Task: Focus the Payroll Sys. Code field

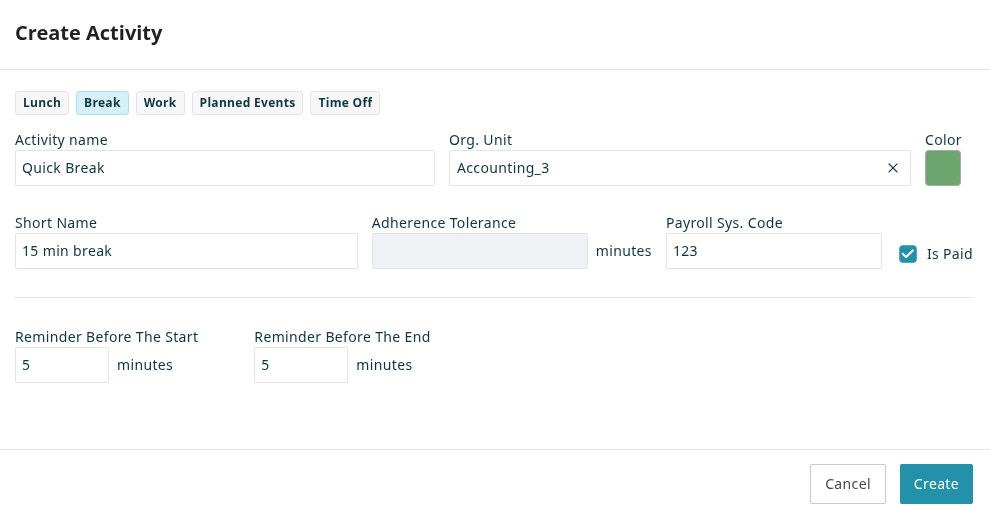Action: click(773, 251)
